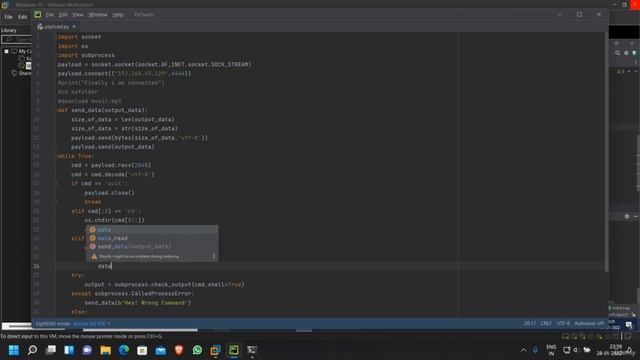The height and width of the screenshot is (360, 640).
Task: Change the UTF-8 file encoding
Action: tap(563, 323)
